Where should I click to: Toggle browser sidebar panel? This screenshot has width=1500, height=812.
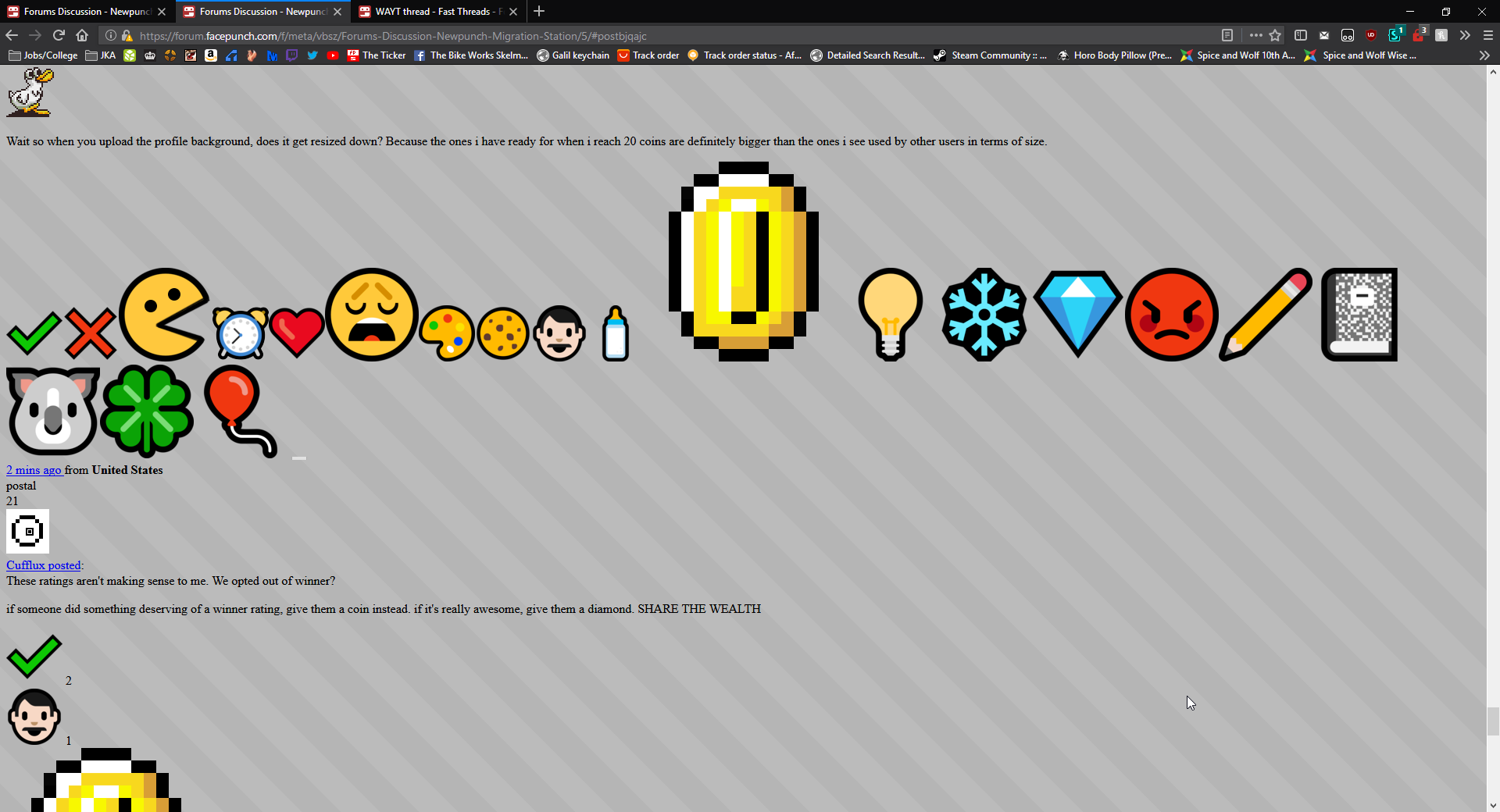[1301, 35]
